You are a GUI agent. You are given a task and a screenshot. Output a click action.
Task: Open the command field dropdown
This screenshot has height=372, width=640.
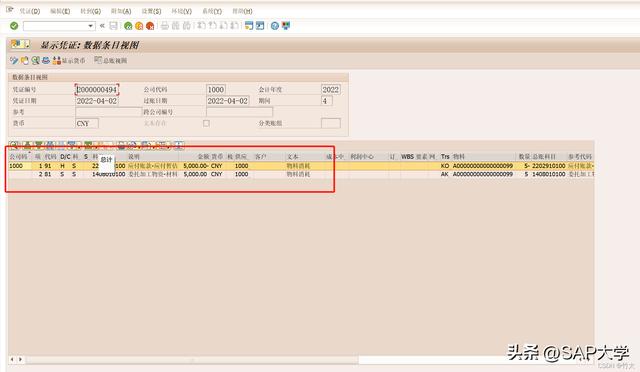coord(90,26)
